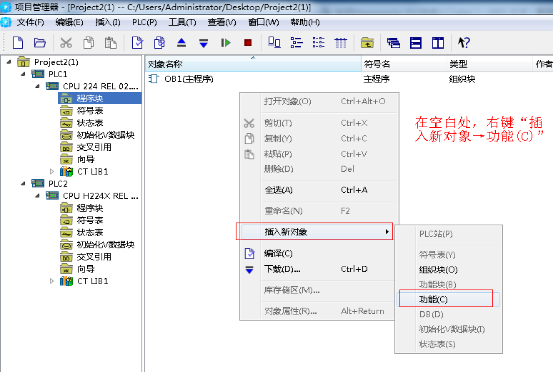Click the Cut scissors toolbar icon
This screenshot has height=372, width=554.
pyautogui.click(x=66, y=43)
